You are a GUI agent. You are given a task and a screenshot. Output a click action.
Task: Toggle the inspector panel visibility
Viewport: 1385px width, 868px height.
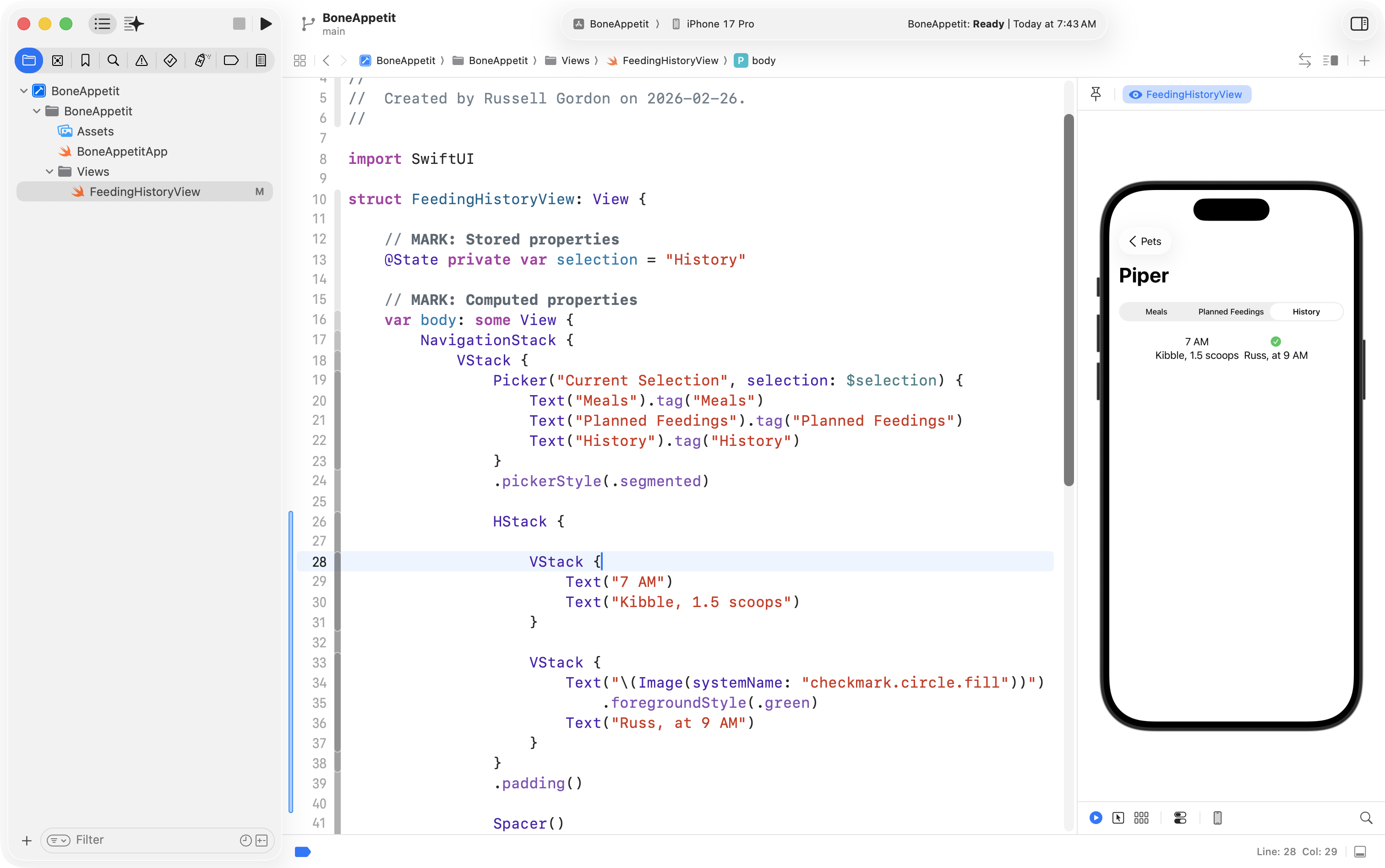(x=1359, y=23)
